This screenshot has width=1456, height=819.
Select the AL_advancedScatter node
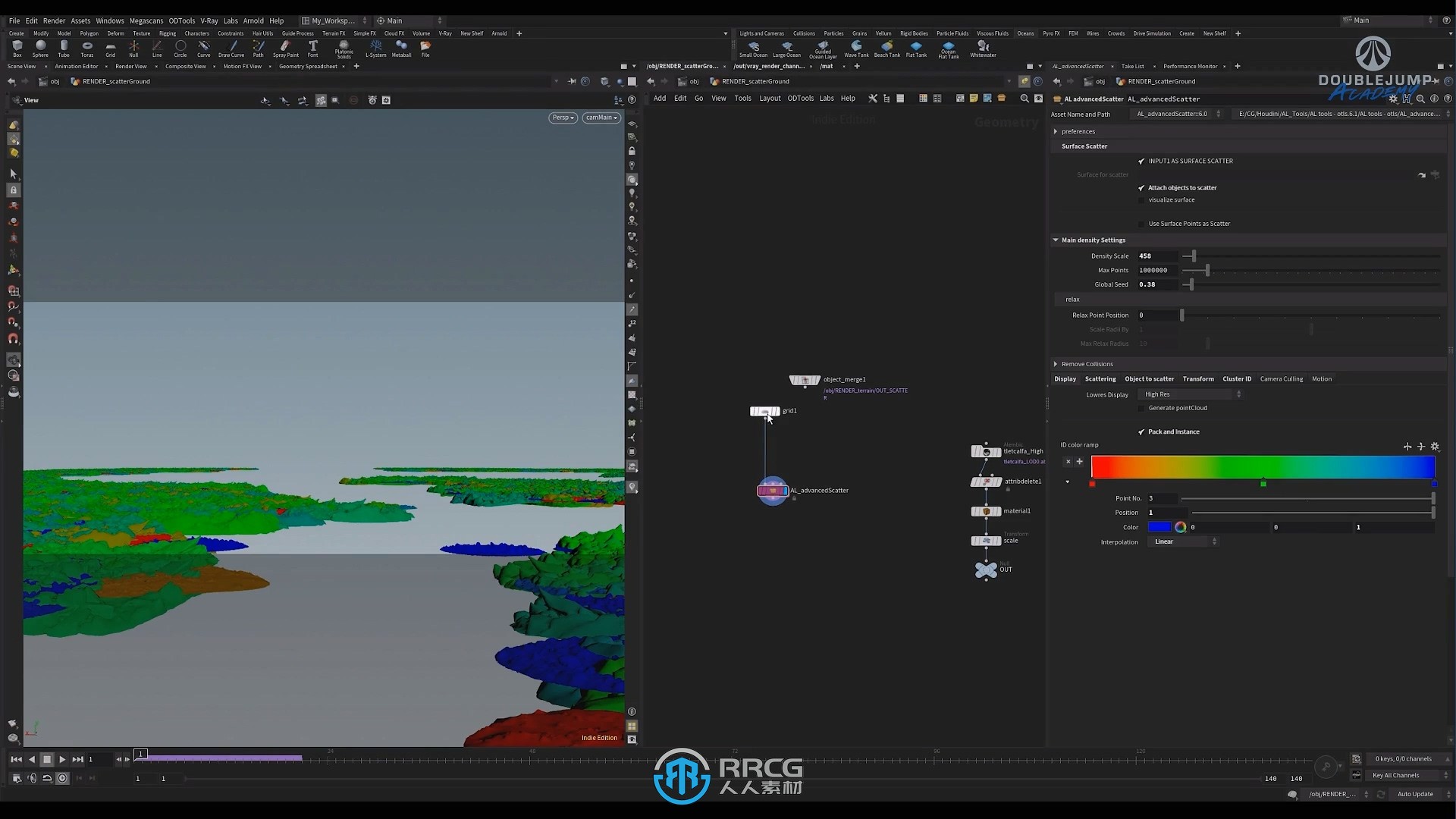point(773,491)
